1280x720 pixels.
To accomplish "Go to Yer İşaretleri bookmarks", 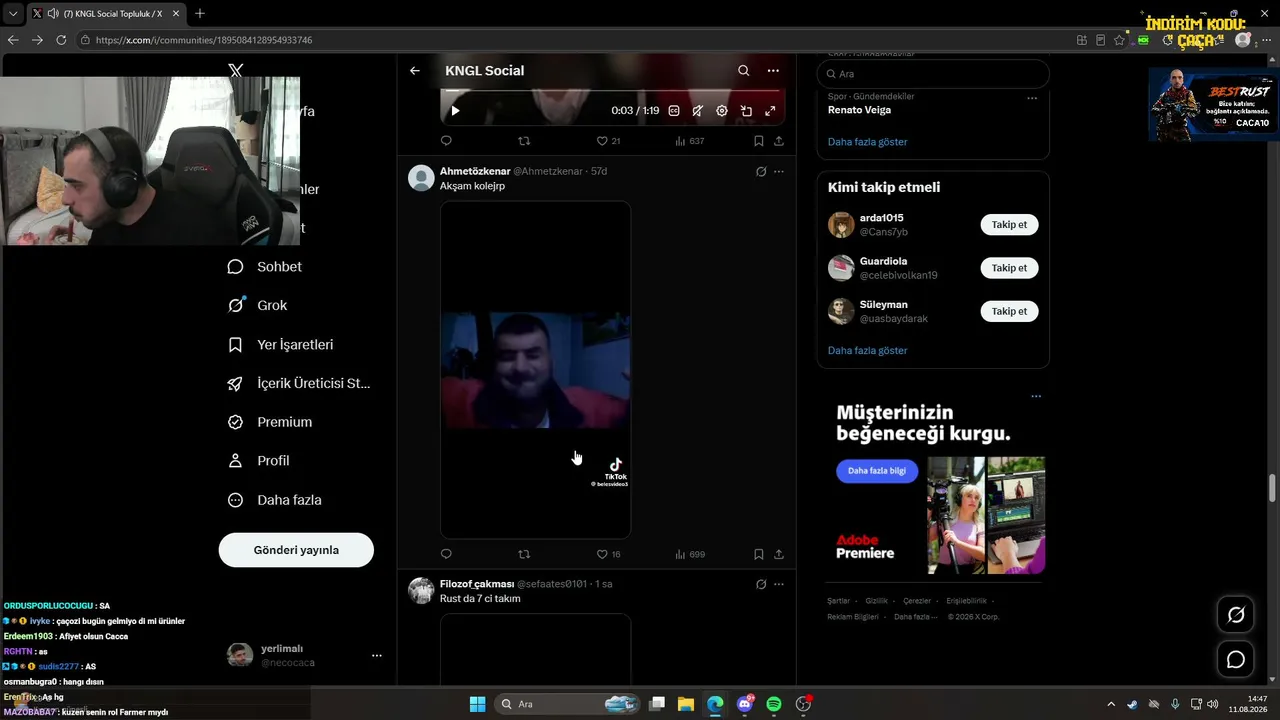I will pos(281,345).
